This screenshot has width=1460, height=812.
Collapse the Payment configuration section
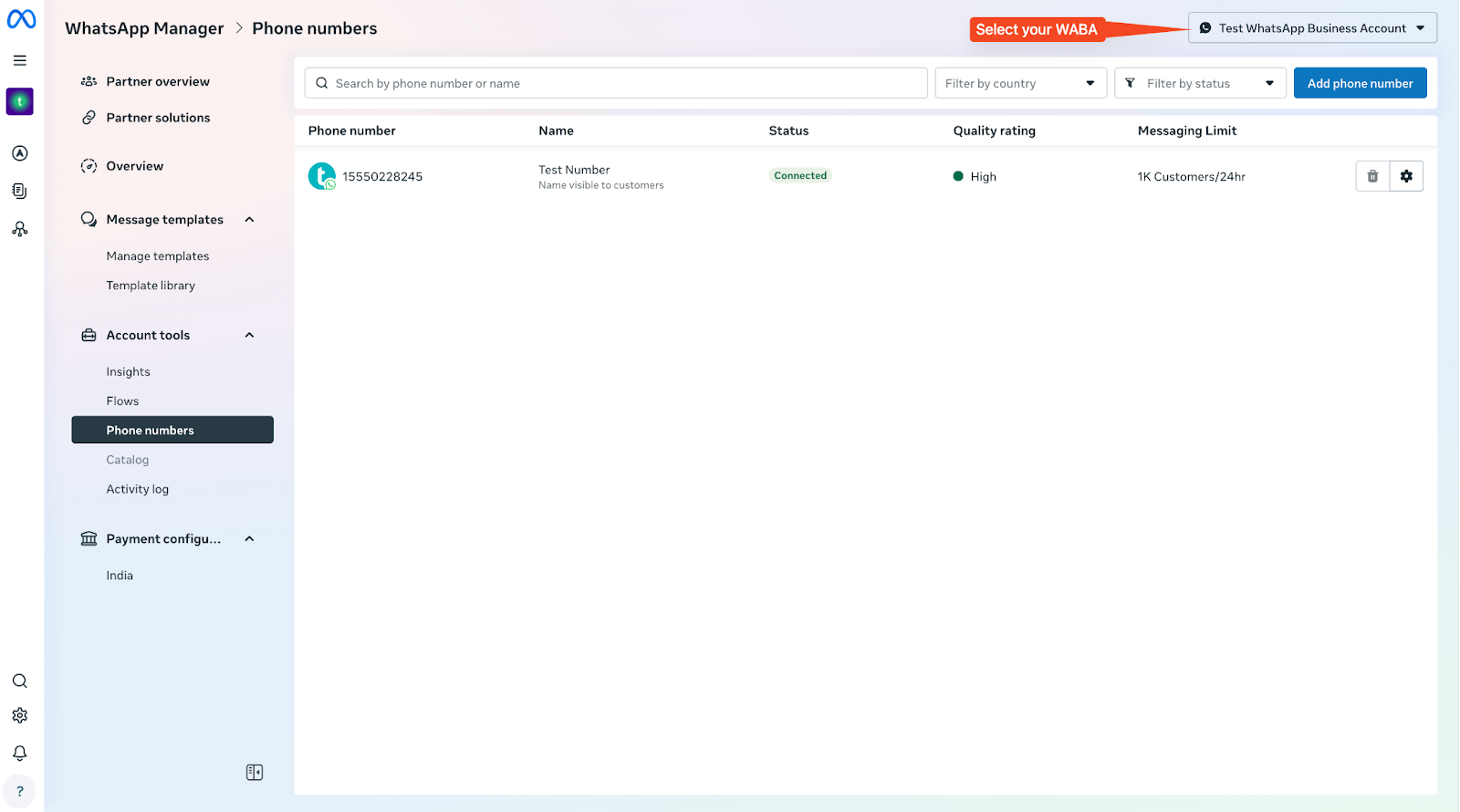coord(249,539)
